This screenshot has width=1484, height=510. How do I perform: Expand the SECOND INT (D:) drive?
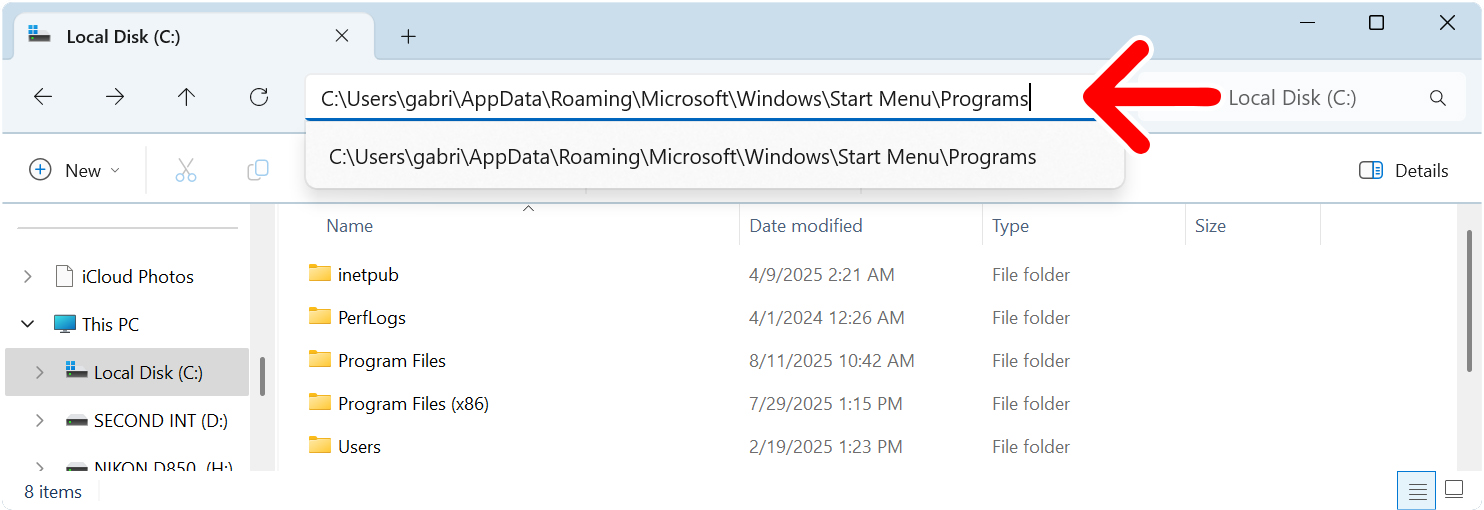click(x=40, y=421)
